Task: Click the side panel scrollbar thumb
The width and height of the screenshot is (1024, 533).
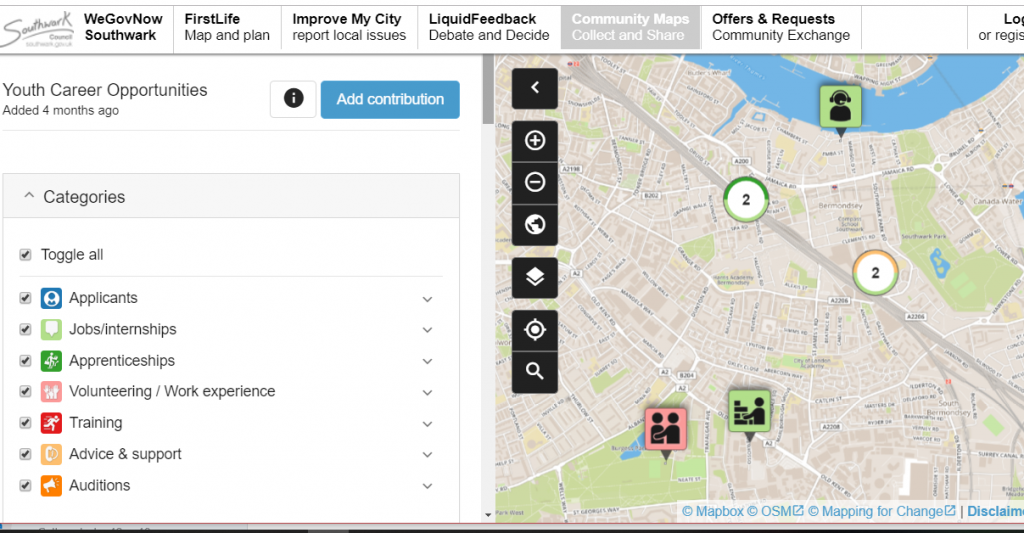Action: point(488,89)
